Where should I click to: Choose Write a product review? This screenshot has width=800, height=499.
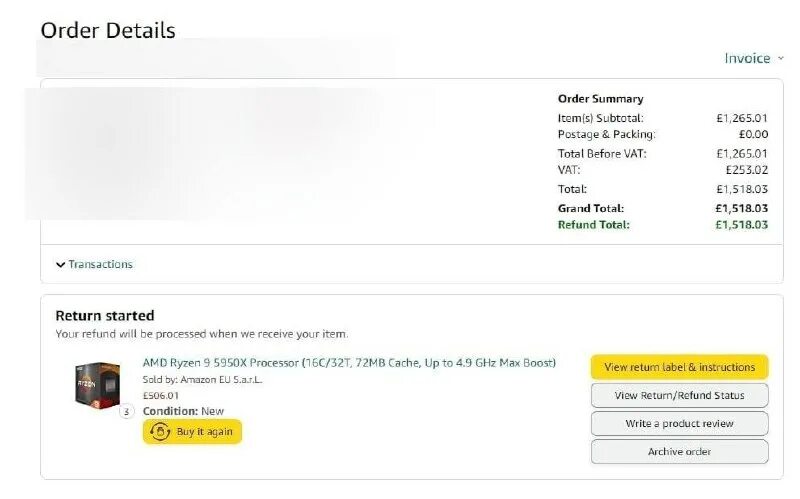[679, 423]
